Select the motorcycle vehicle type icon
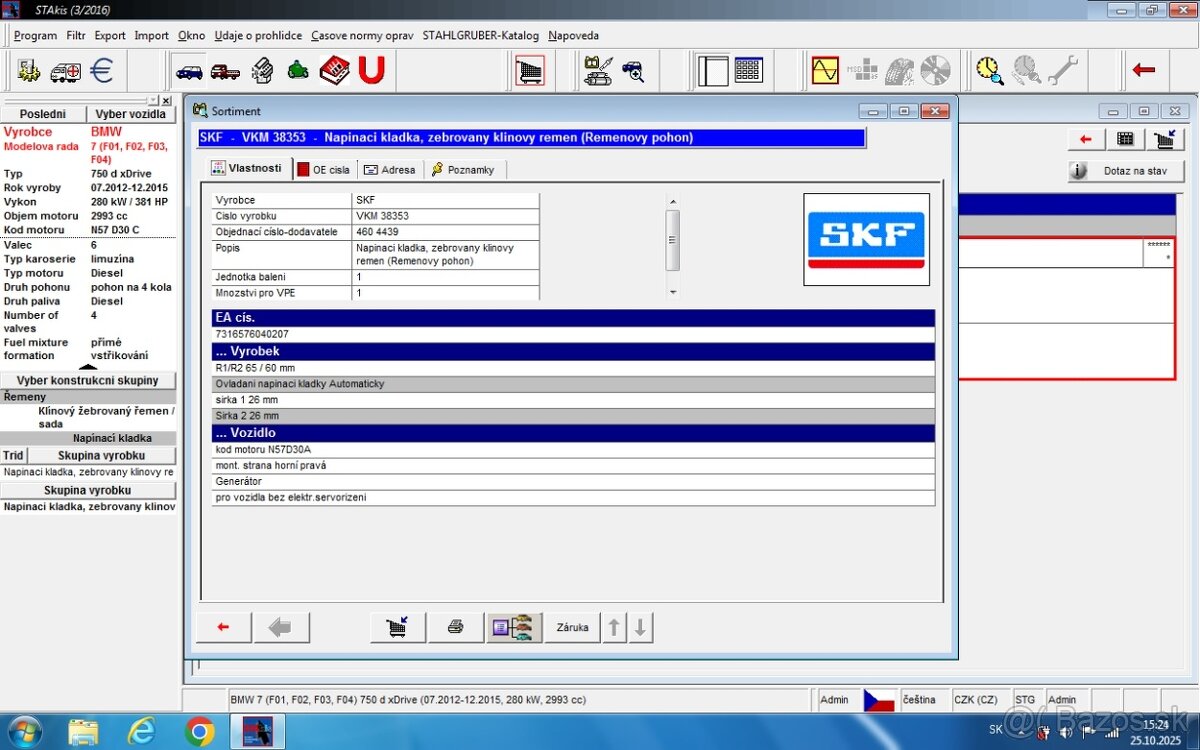Screen dimensions: 1200x750 click(x=298, y=71)
